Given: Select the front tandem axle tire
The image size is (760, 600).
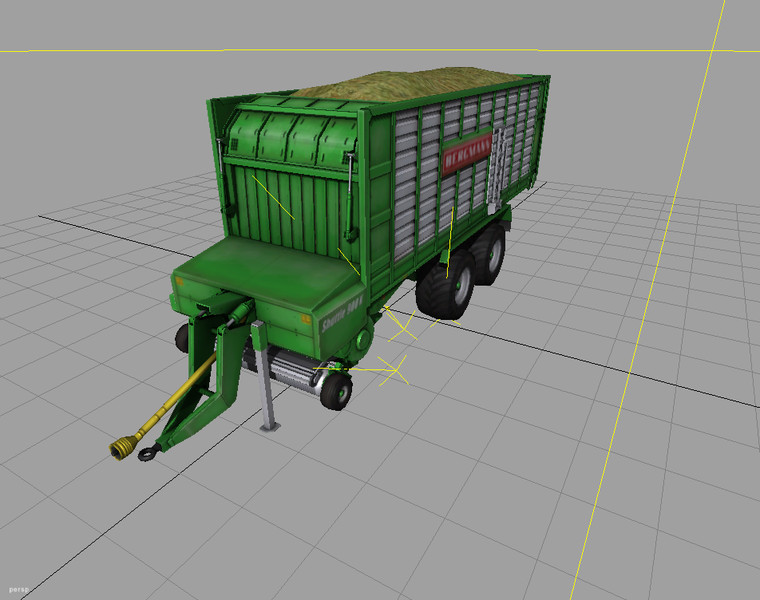Looking at the screenshot, I should coord(444,287).
